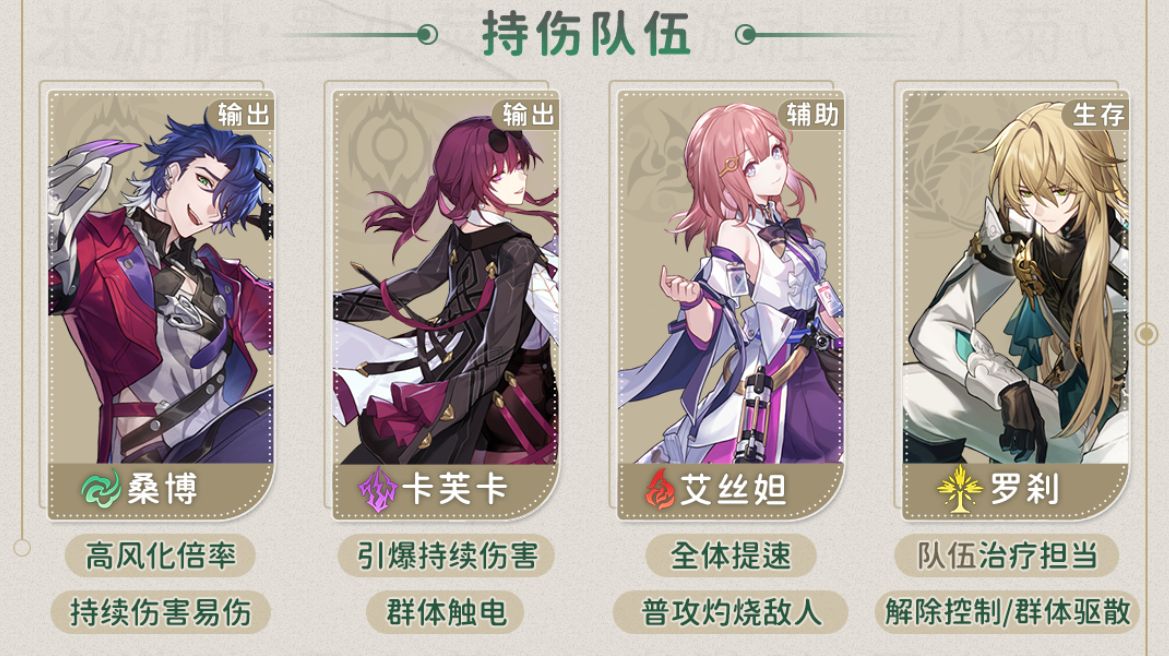Image resolution: width=1169 pixels, height=656 pixels.
Task: Click the 持续伤害易伤 tag
Action: point(160,613)
